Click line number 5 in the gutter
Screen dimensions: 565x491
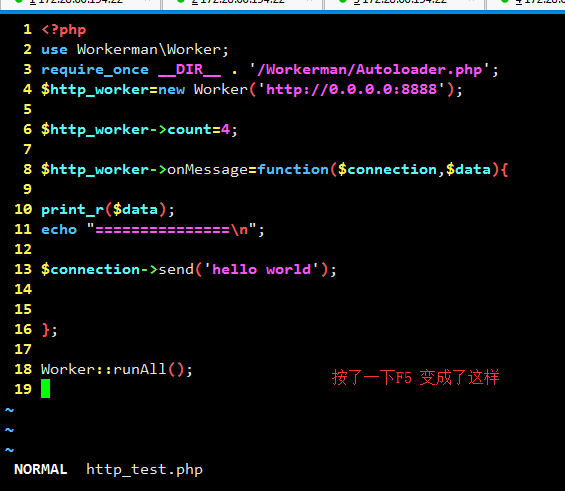27,110
